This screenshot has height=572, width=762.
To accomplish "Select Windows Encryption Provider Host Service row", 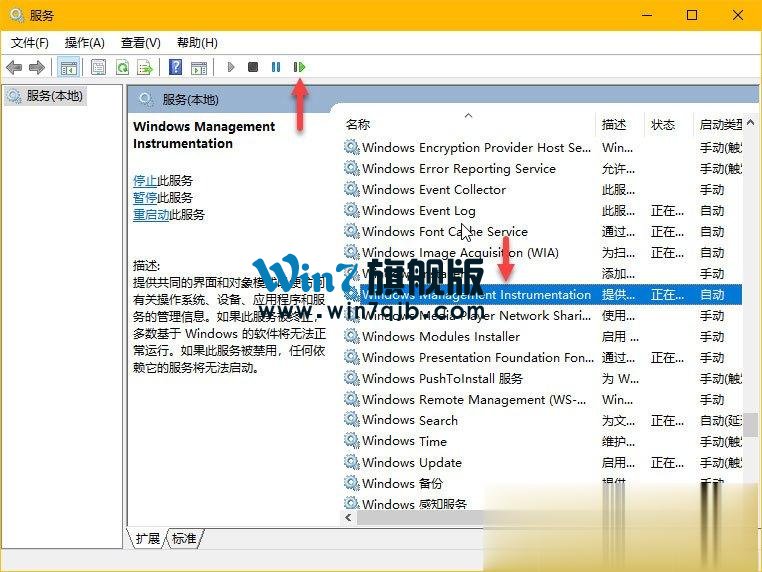I will click(x=542, y=147).
